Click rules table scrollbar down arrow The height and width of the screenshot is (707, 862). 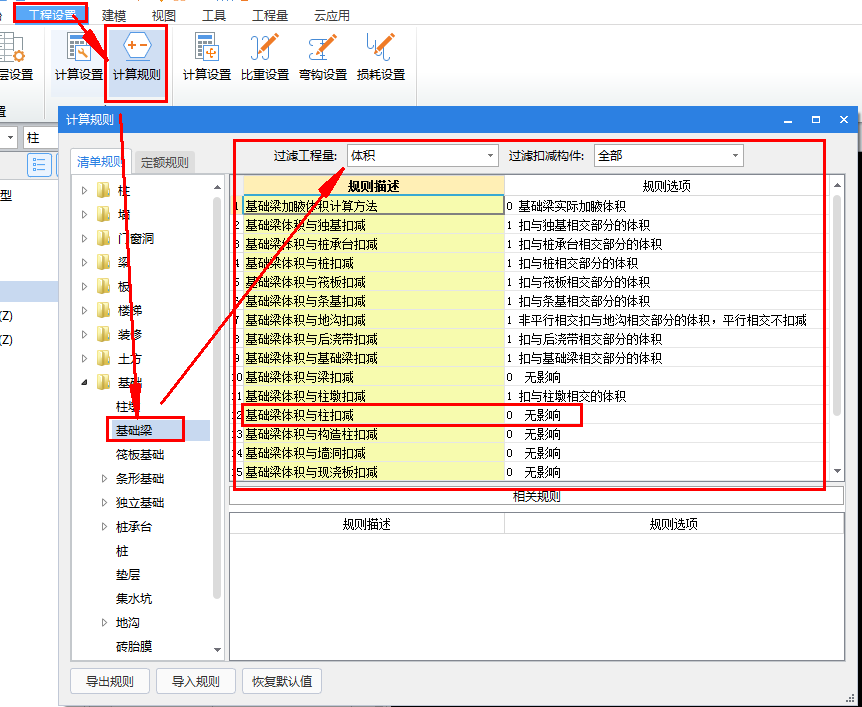click(837, 471)
